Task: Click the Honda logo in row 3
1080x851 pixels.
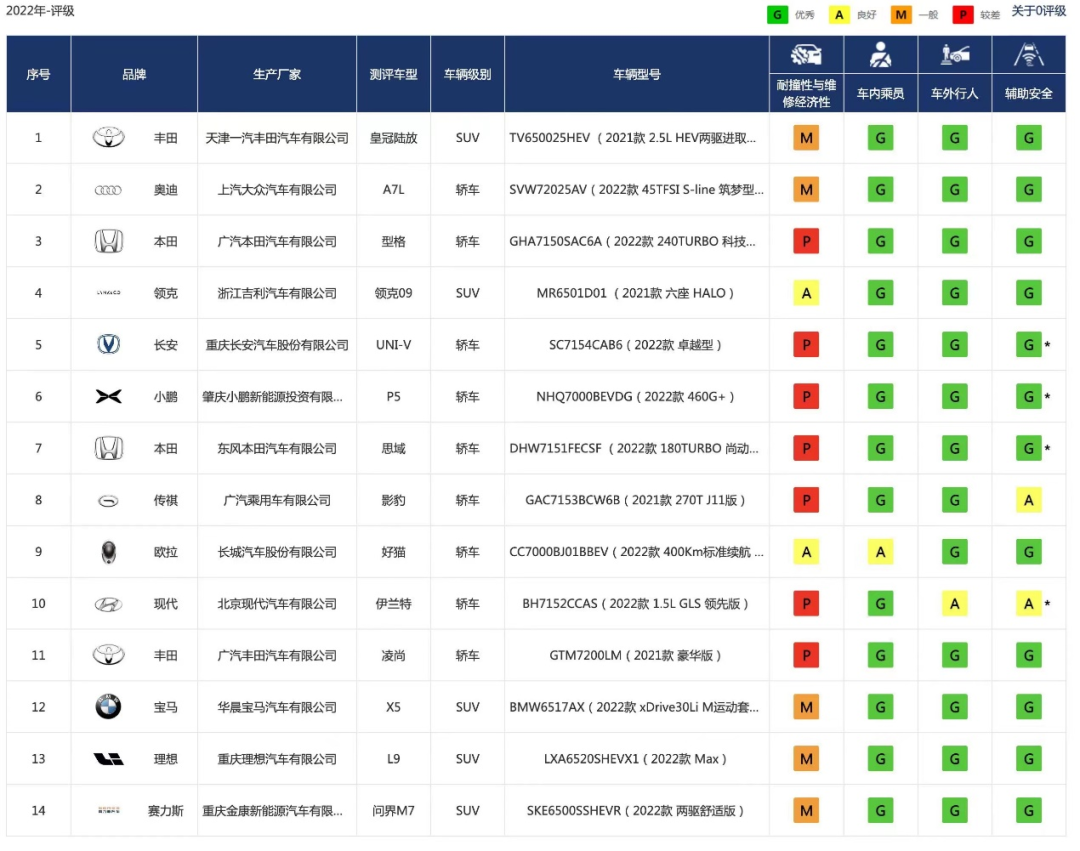Action: click(x=108, y=242)
